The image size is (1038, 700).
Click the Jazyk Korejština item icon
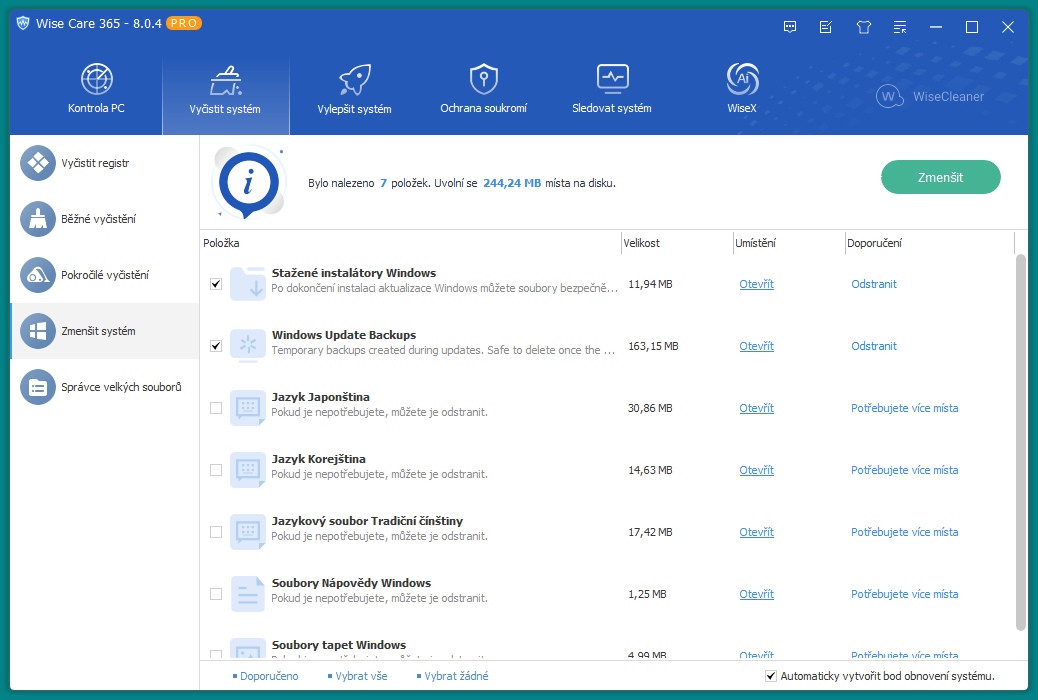tap(248, 470)
